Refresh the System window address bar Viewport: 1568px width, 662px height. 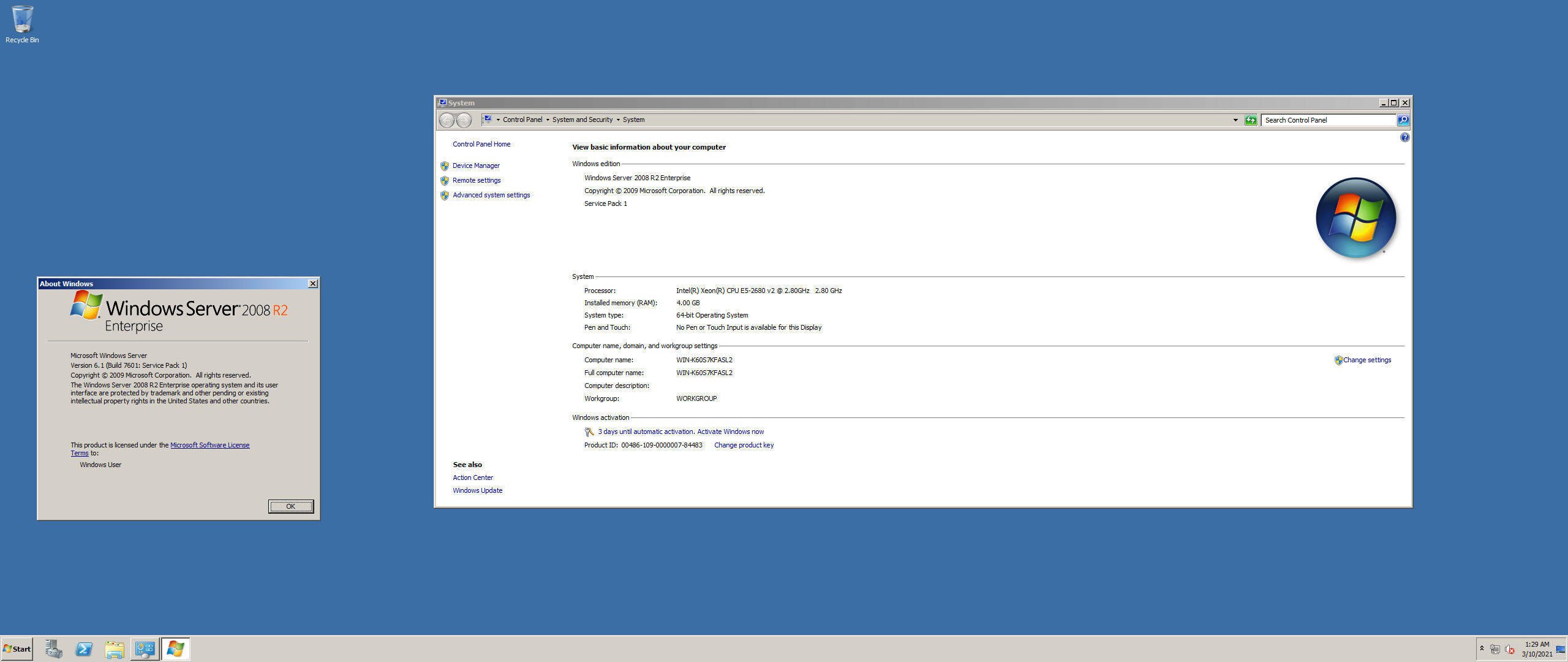coord(1251,120)
